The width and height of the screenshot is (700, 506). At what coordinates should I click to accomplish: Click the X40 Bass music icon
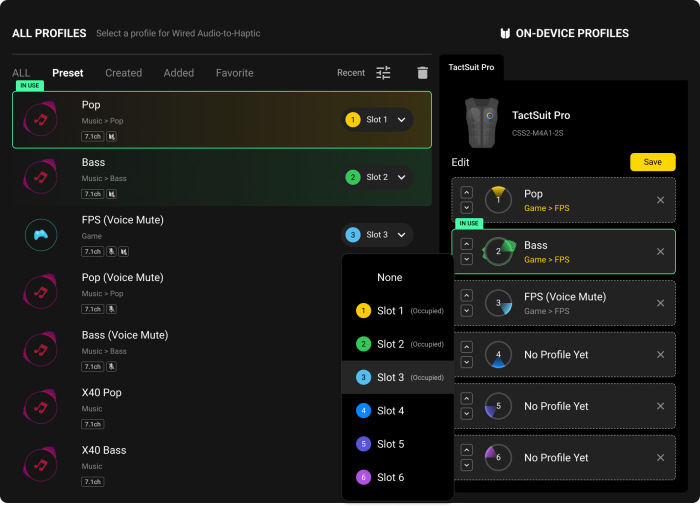pos(41,465)
